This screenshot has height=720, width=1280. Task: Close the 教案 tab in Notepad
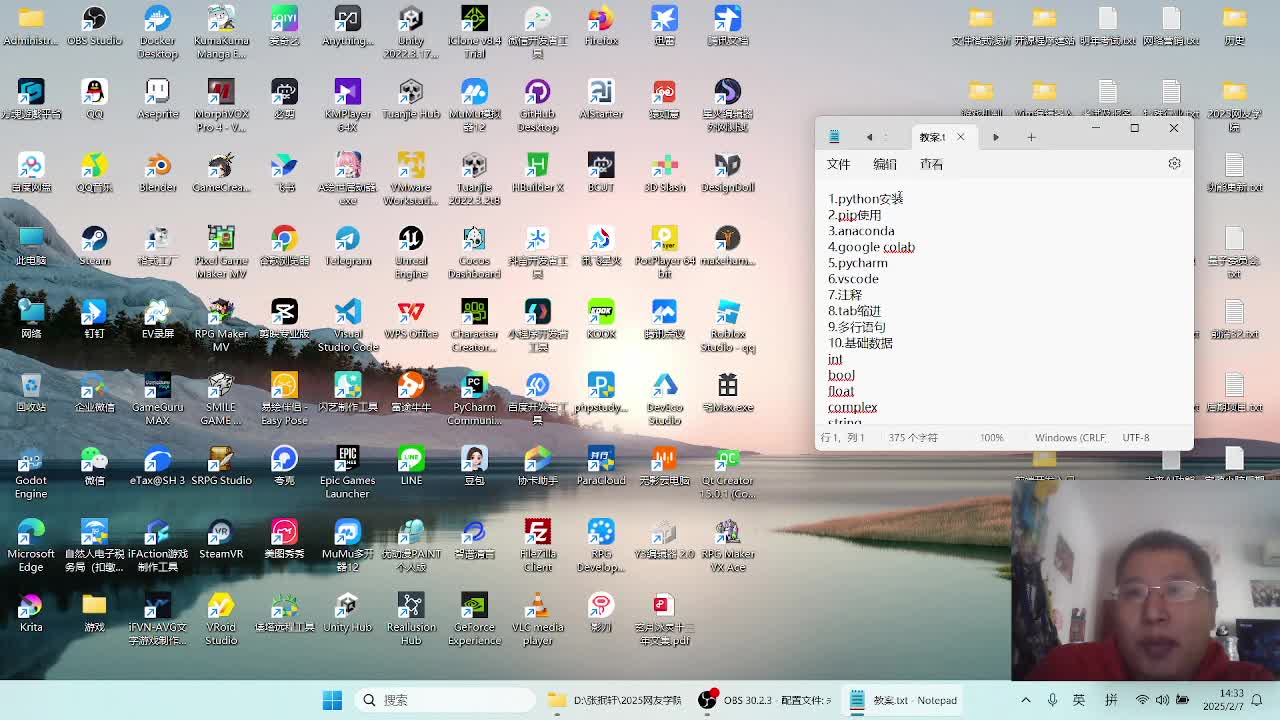coord(961,137)
